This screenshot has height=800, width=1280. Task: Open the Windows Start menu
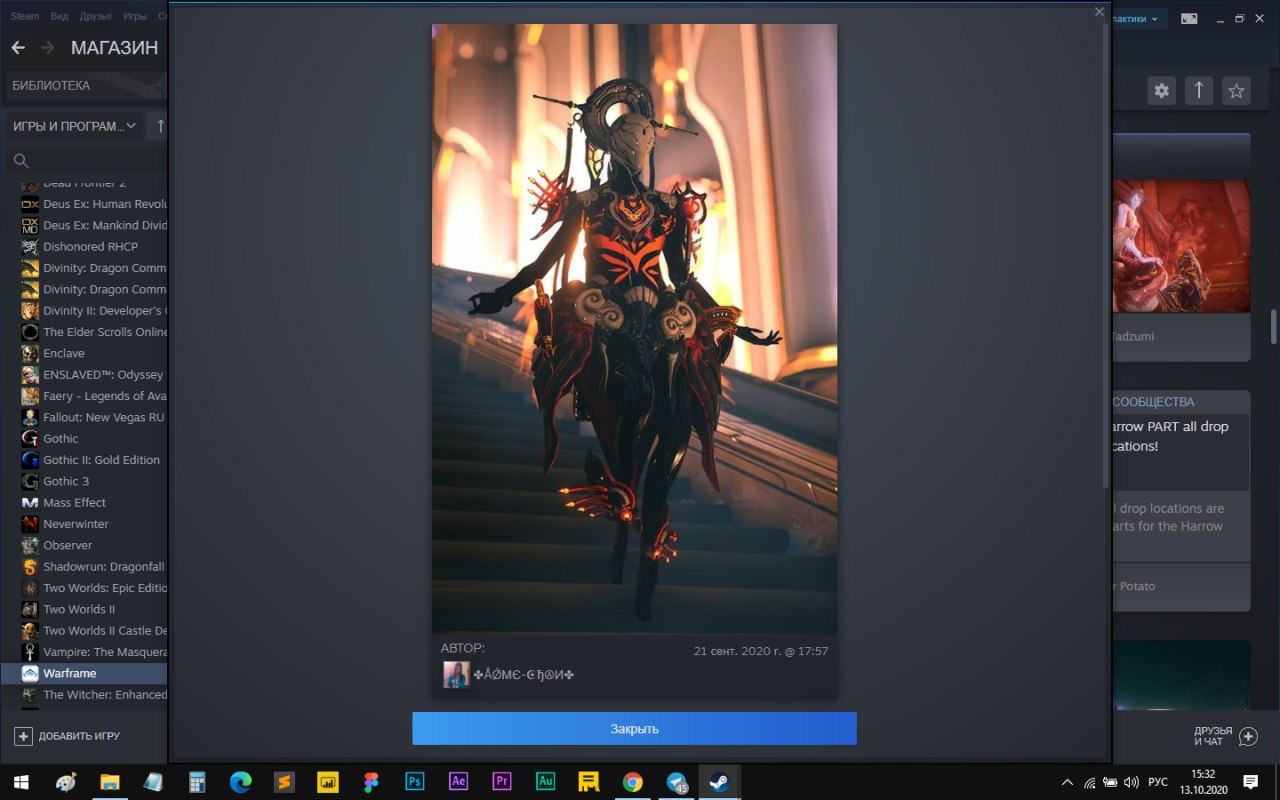(20, 782)
